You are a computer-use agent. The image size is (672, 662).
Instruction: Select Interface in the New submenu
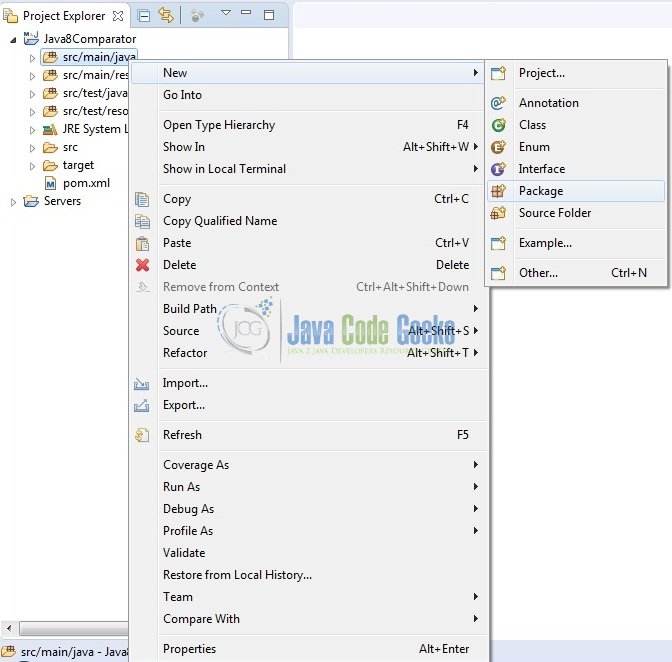576,169
